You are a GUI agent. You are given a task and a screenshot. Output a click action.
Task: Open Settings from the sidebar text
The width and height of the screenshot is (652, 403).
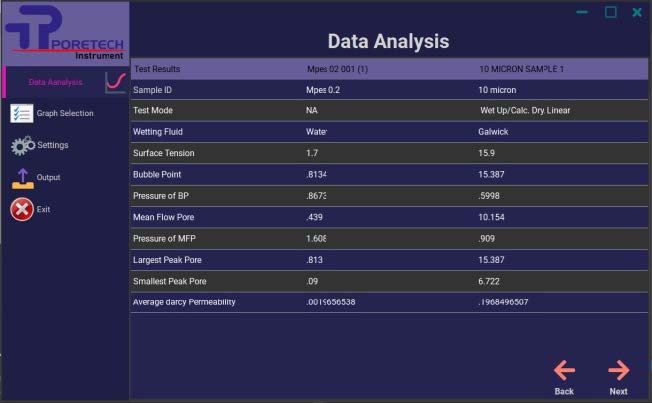point(53,146)
